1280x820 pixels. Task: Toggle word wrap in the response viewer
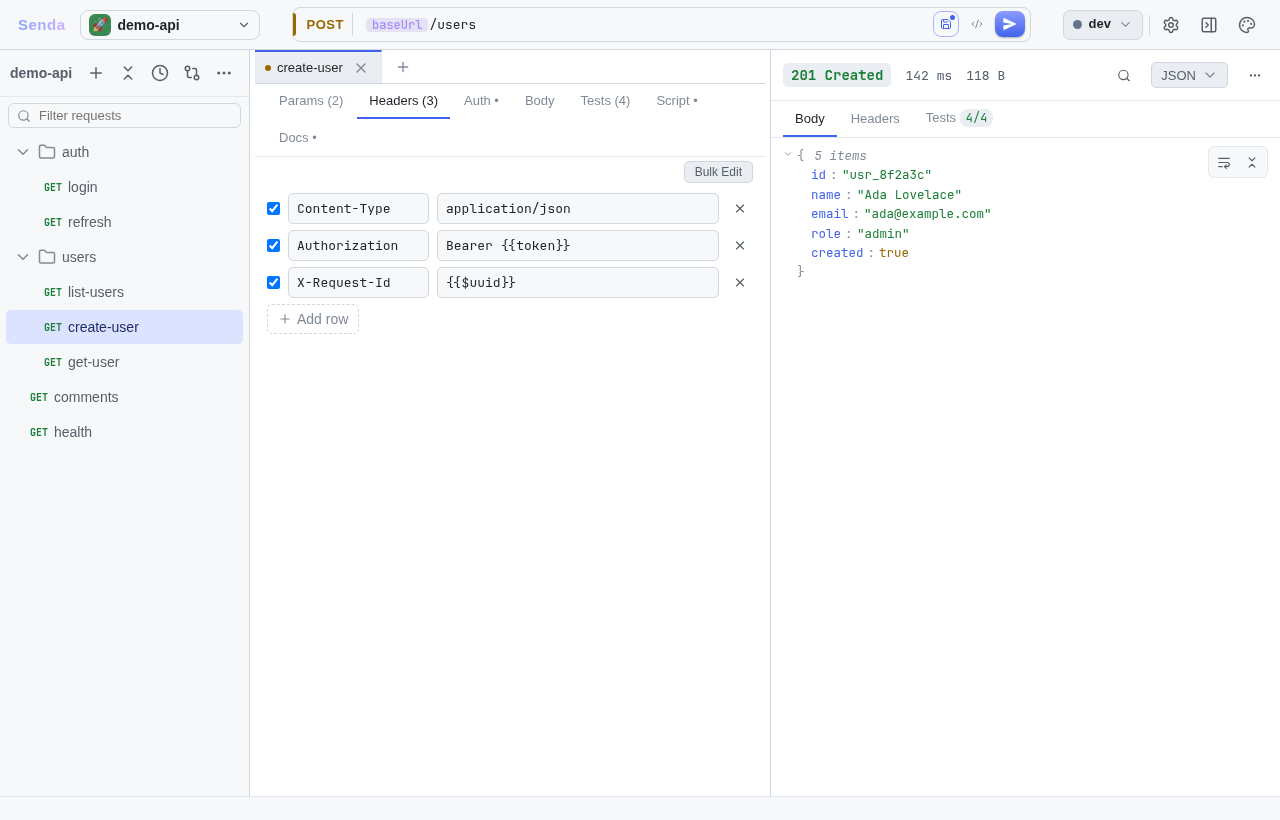pyautogui.click(x=1224, y=162)
